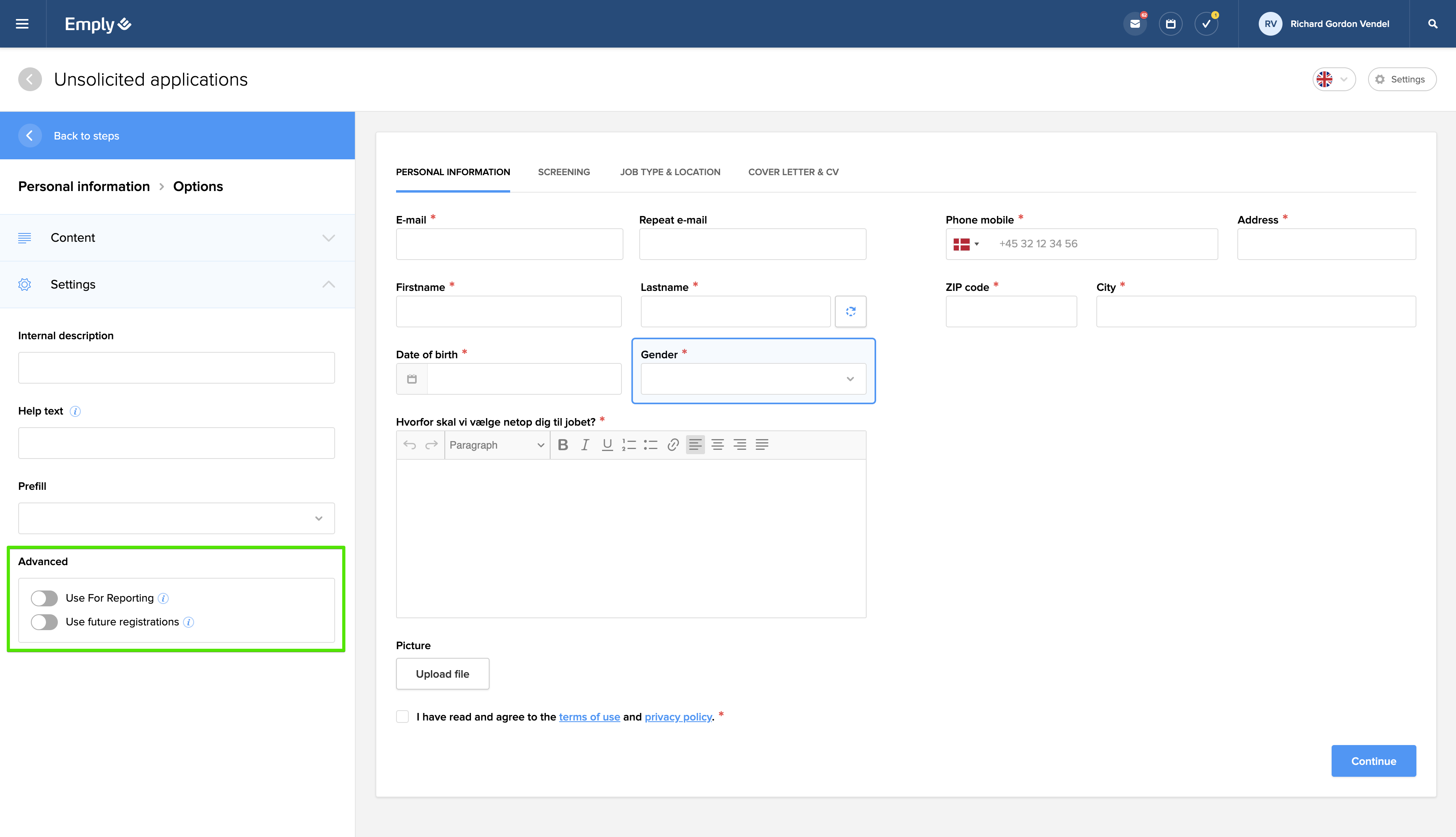This screenshot has height=837, width=1456.
Task: Check the terms of use agreement box
Action: pos(402,716)
